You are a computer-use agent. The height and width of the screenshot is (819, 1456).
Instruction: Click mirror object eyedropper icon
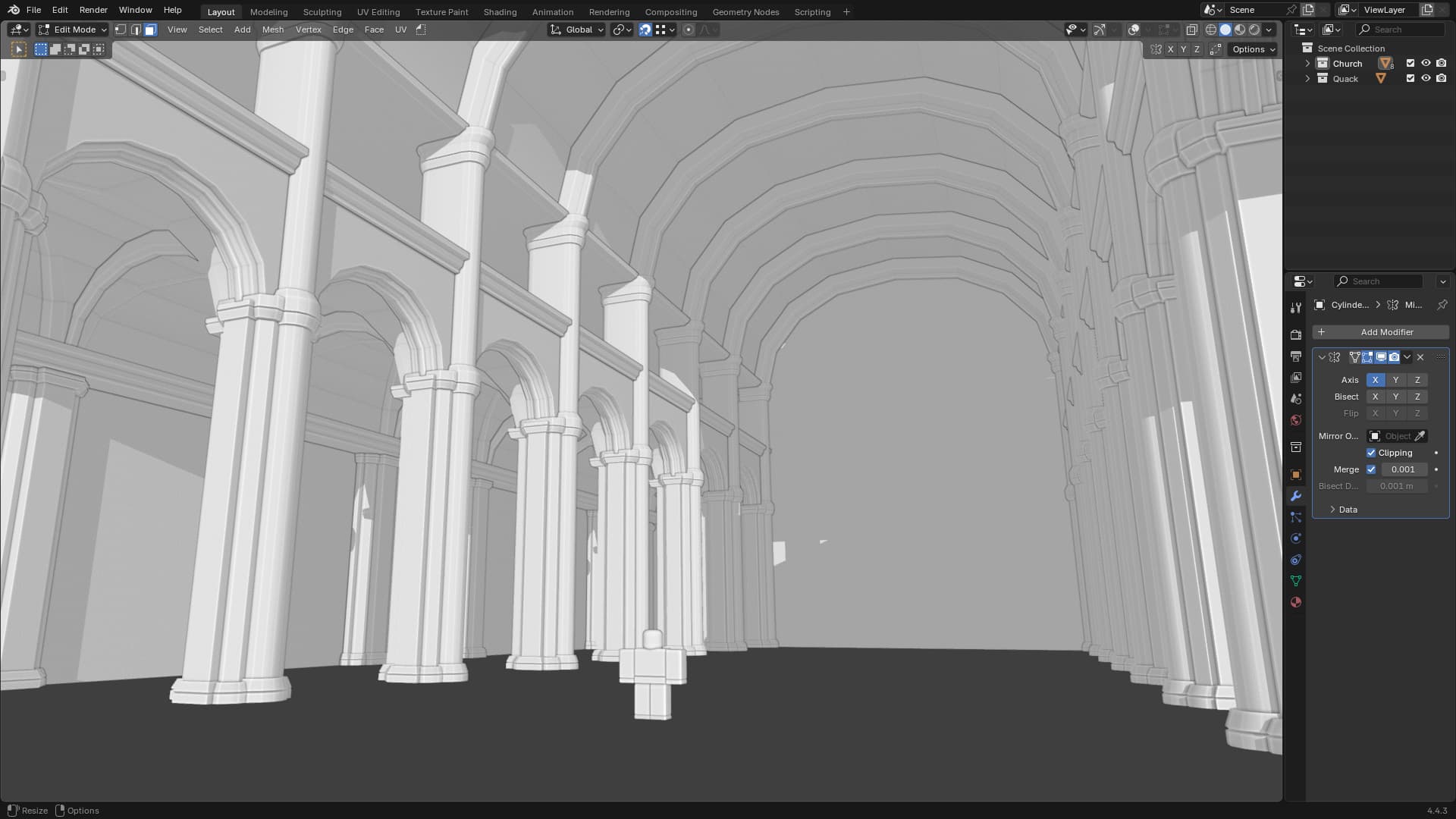click(1420, 436)
